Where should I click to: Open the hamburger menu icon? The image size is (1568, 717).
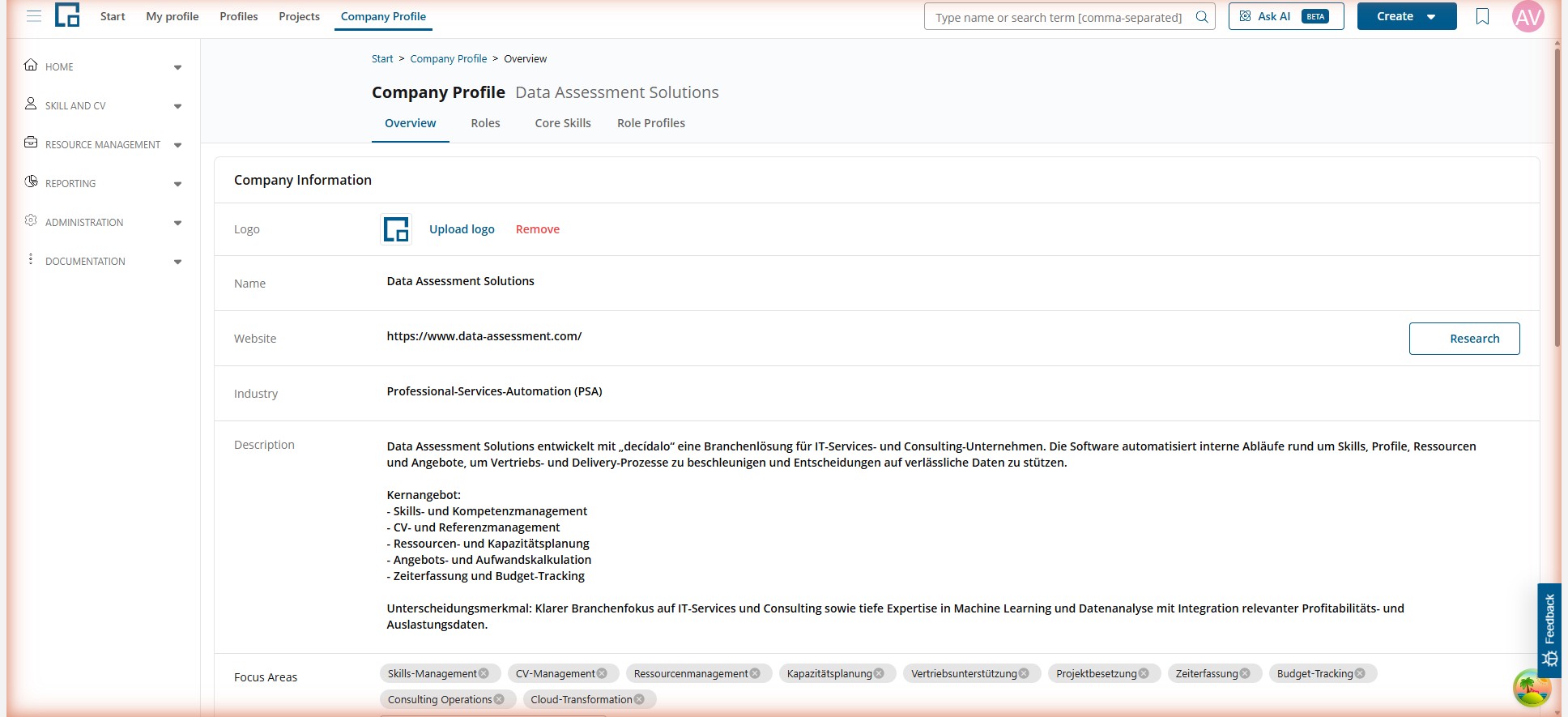34,16
